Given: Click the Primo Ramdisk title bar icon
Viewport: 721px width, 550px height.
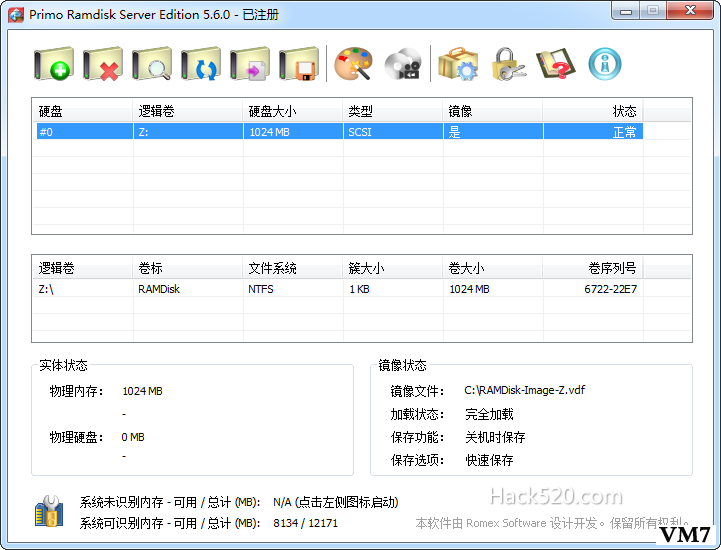Looking at the screenshot, I should (16, 15).
